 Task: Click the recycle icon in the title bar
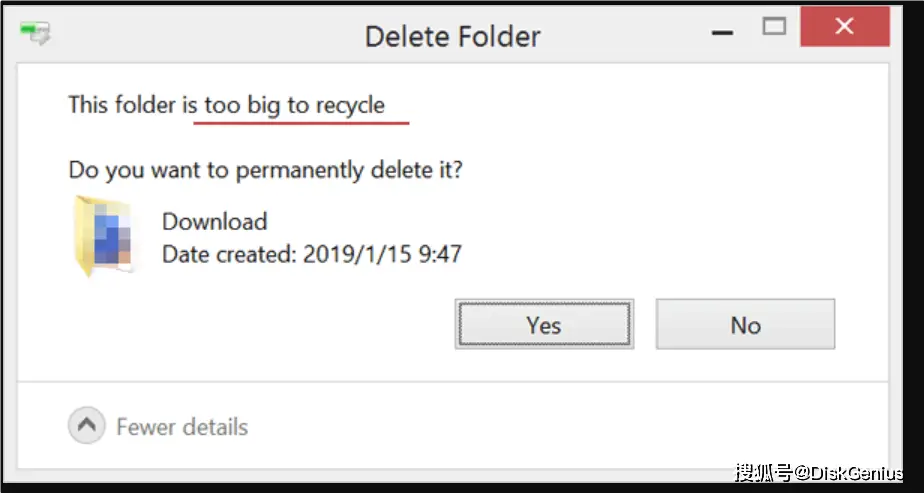pyautogui.click(x=37, y=33)
